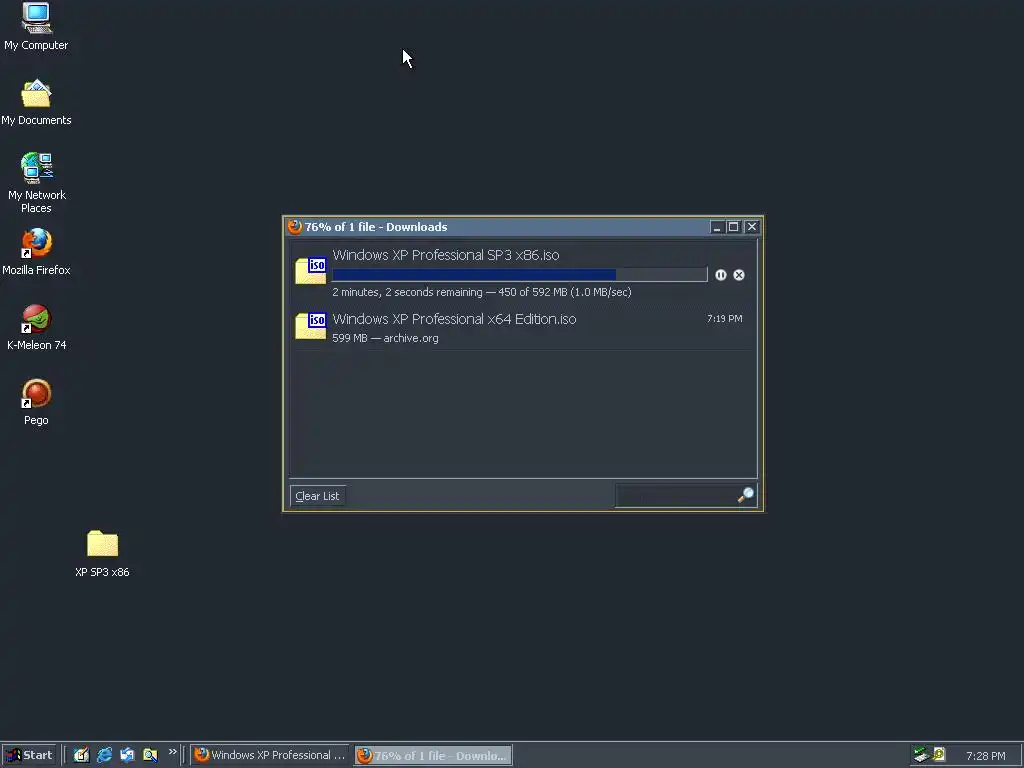The image size is (1024, 768).
Task: Click the first quick launch icon beside Start
Action: (x=81, y=755)
